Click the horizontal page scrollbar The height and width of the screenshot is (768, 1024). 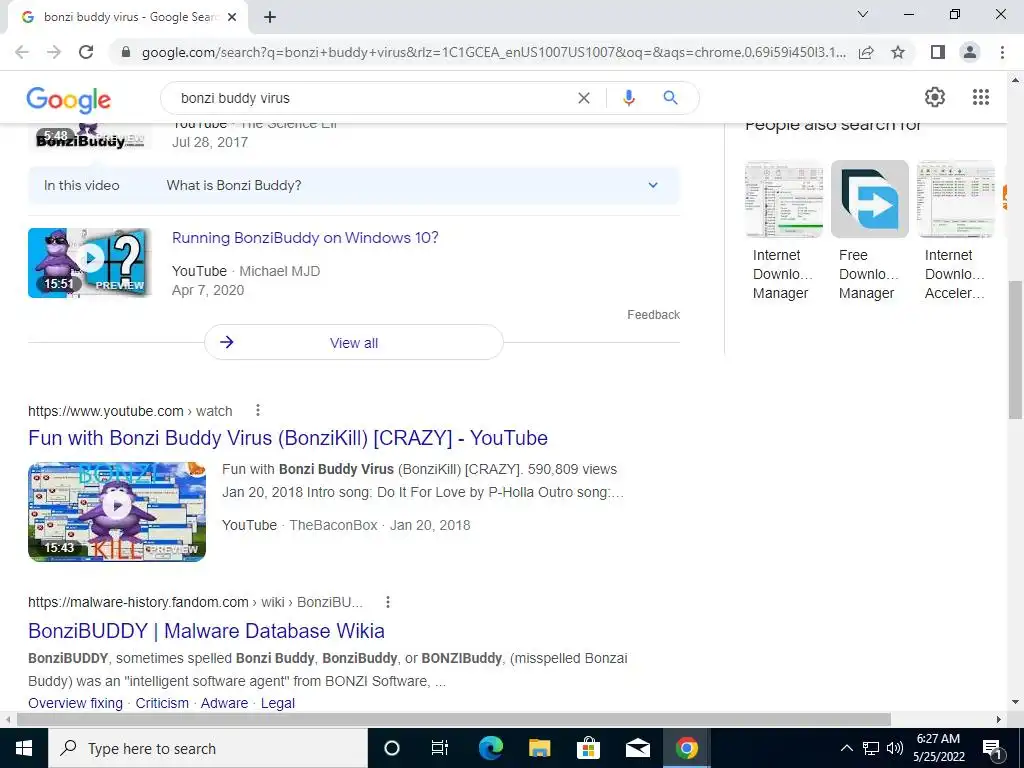click(x=453, y=719)
